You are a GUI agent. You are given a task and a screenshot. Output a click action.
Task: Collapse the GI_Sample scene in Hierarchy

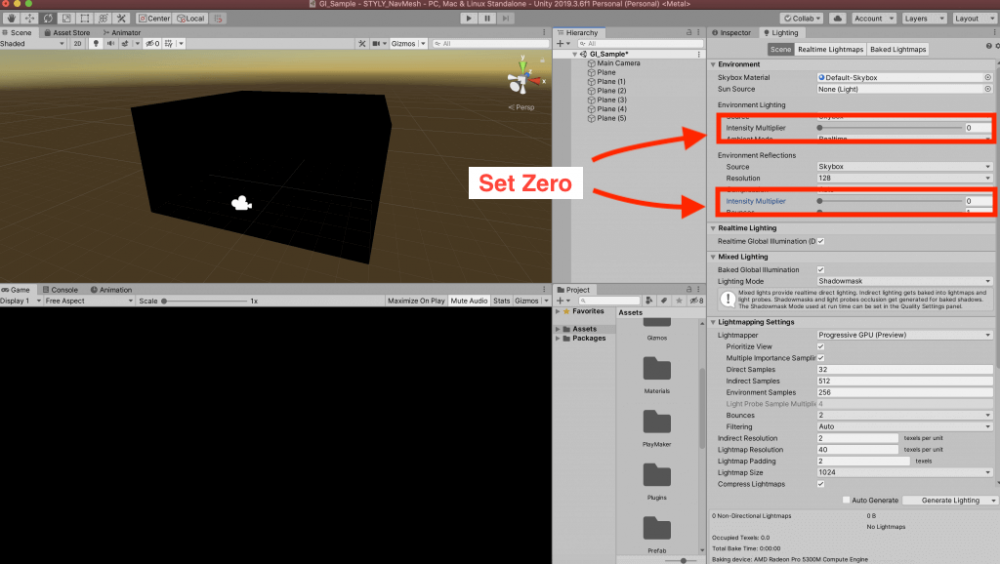575,54
